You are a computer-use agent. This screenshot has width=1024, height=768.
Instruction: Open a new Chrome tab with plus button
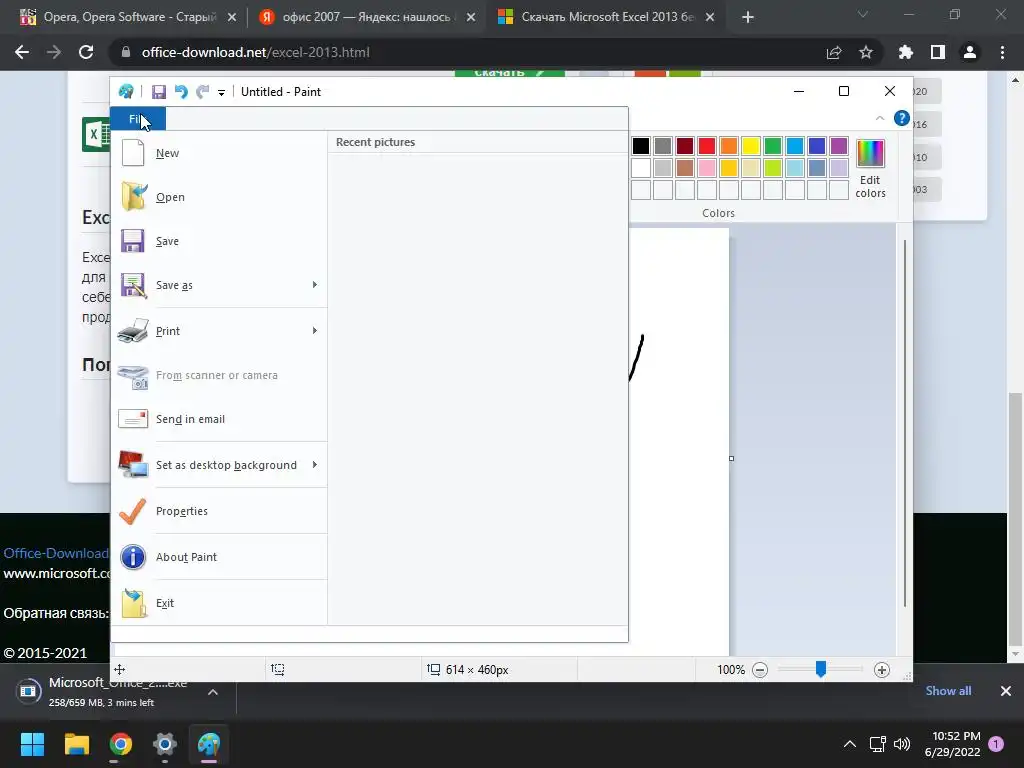click(748, 18)
